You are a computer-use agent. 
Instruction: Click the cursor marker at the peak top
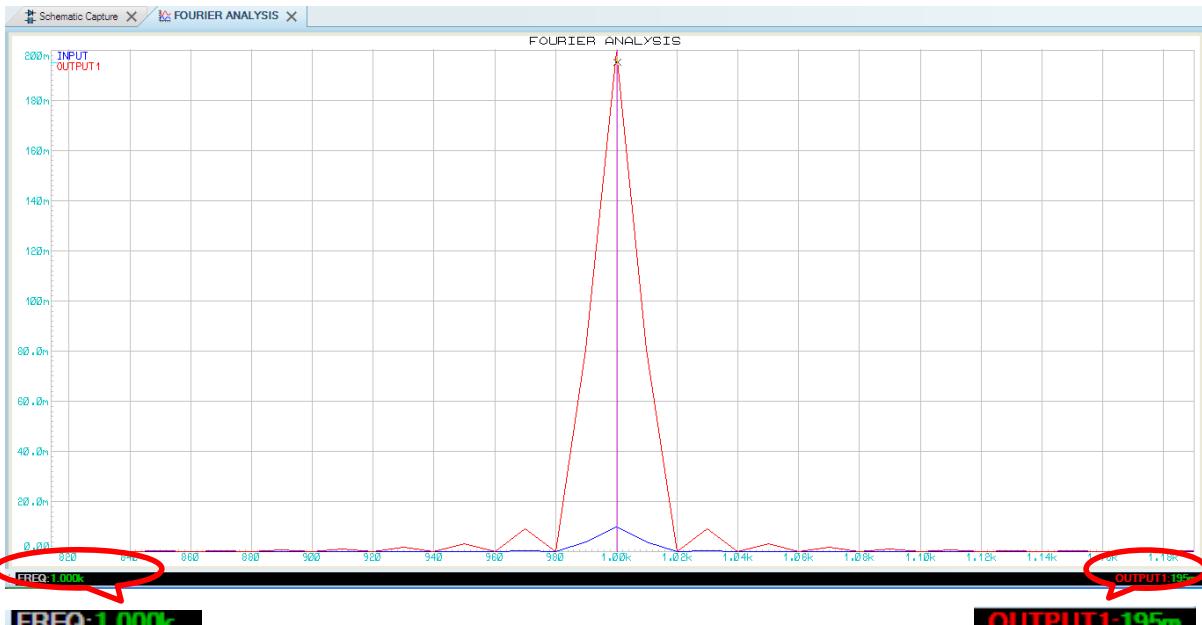[x=616, y=62]
